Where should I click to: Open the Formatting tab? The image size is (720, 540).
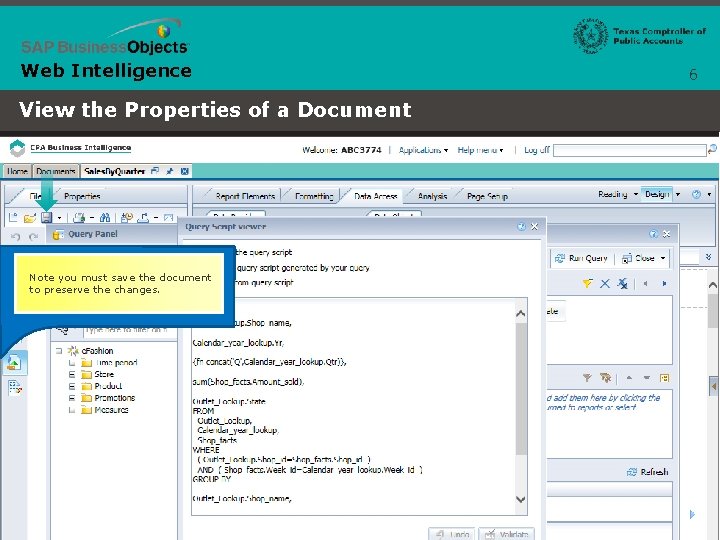click(x=314, y=196)
